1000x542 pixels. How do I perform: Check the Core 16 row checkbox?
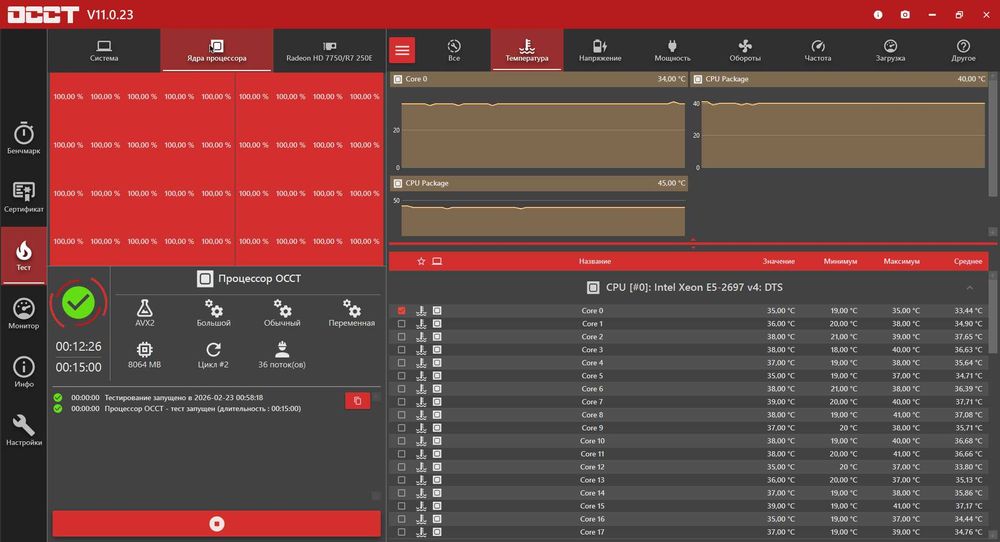401,519
